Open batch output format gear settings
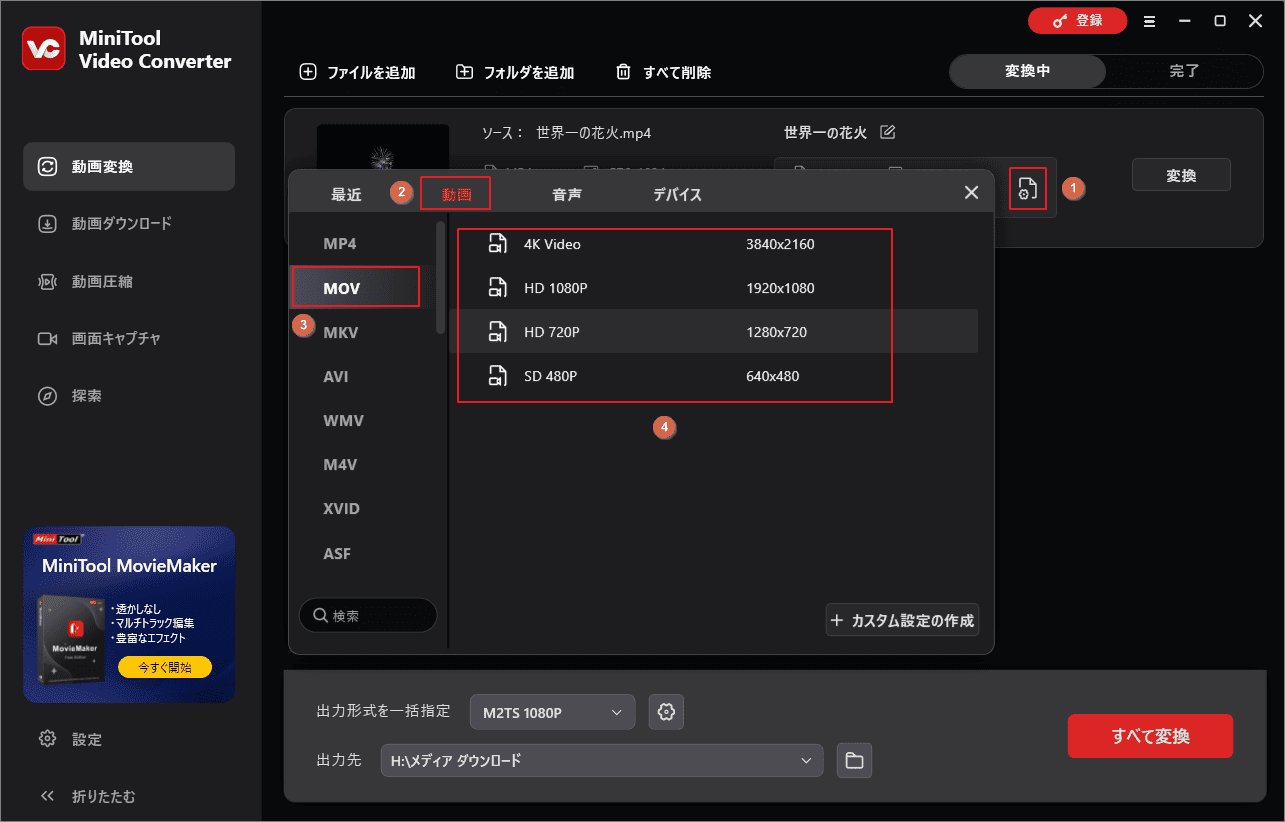1285x822 pixels. pos(666,712)
